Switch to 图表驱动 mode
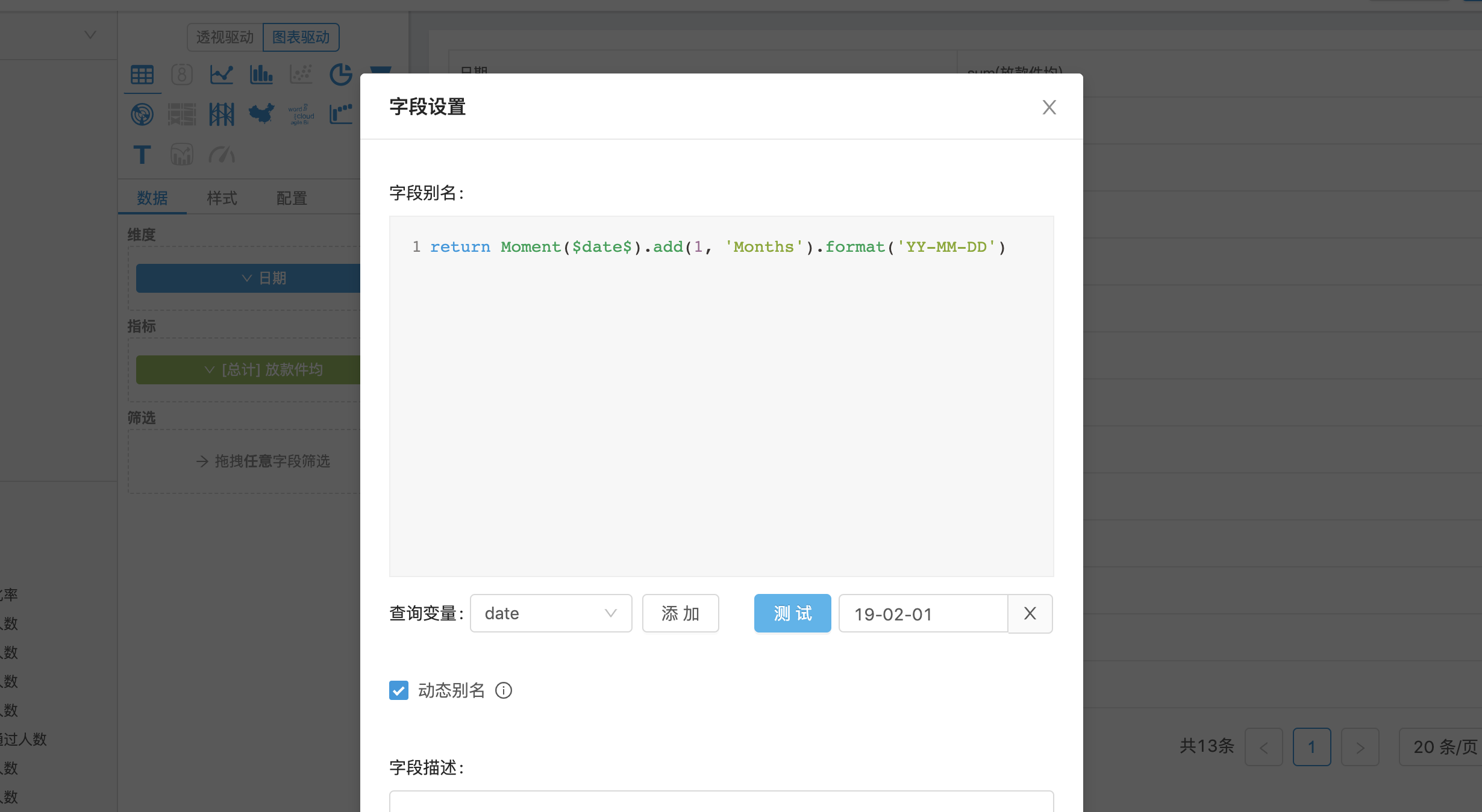This screenshot has height=812, width=1482. pyautogui.click(x=301, y=37)
